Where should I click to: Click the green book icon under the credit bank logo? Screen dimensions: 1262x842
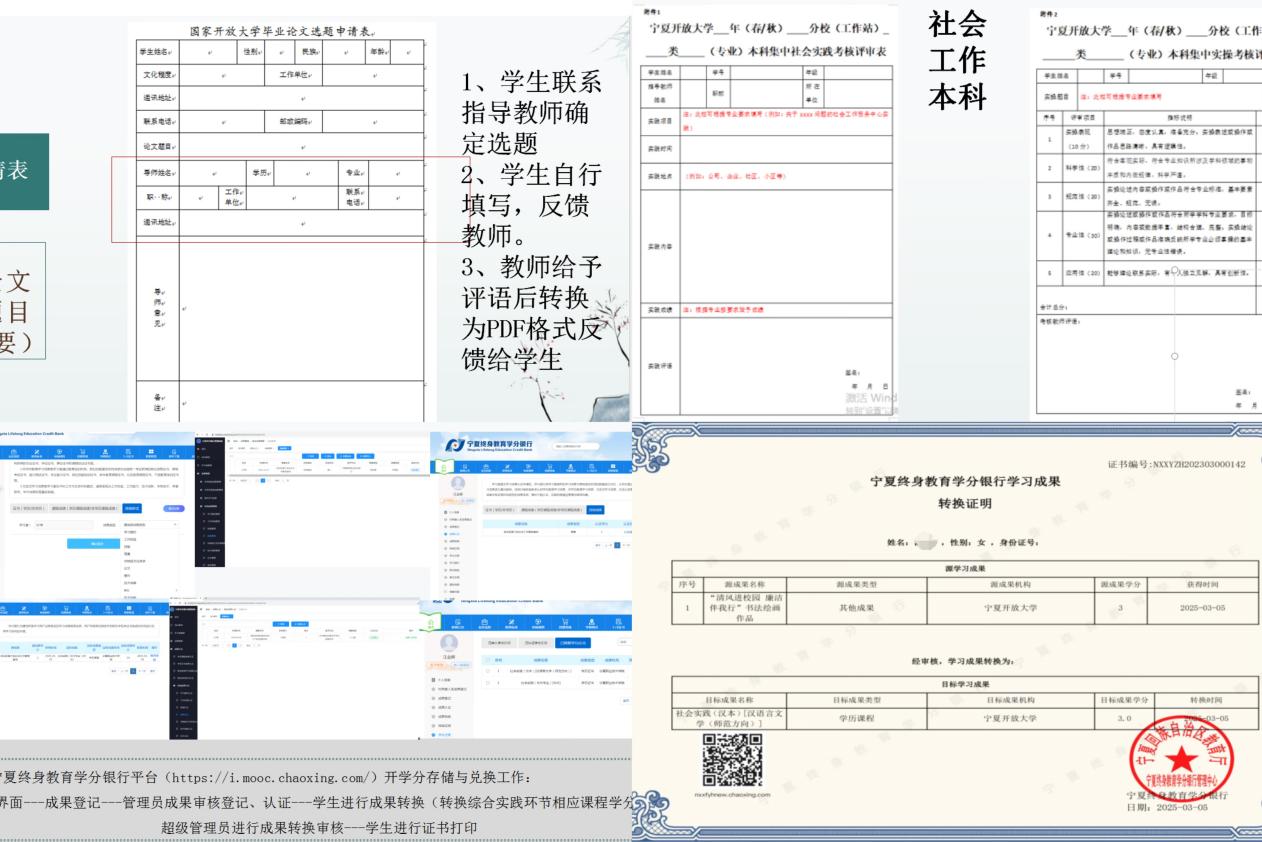[x=444, y=467]
